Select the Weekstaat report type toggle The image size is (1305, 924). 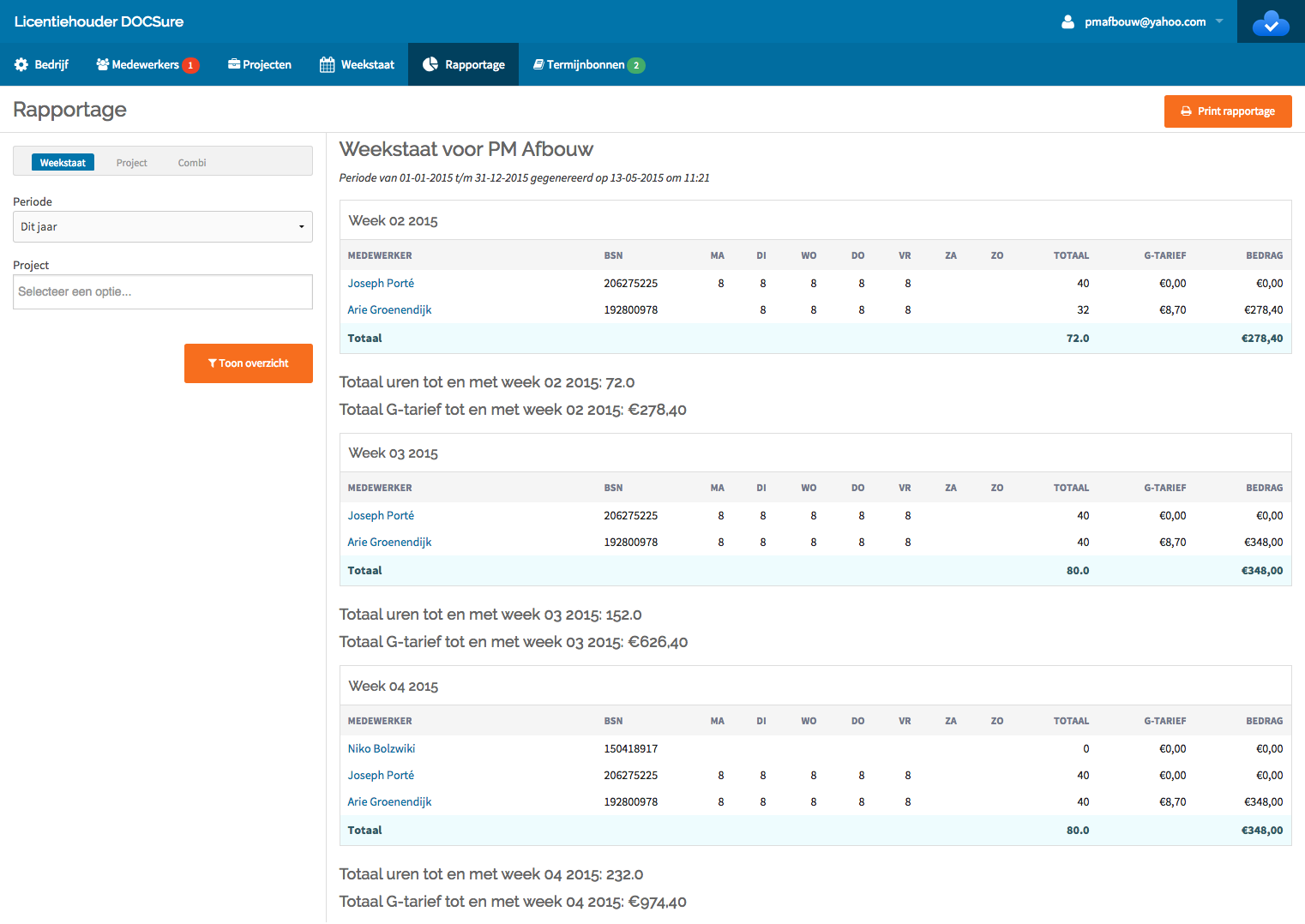tap(63, 163)
